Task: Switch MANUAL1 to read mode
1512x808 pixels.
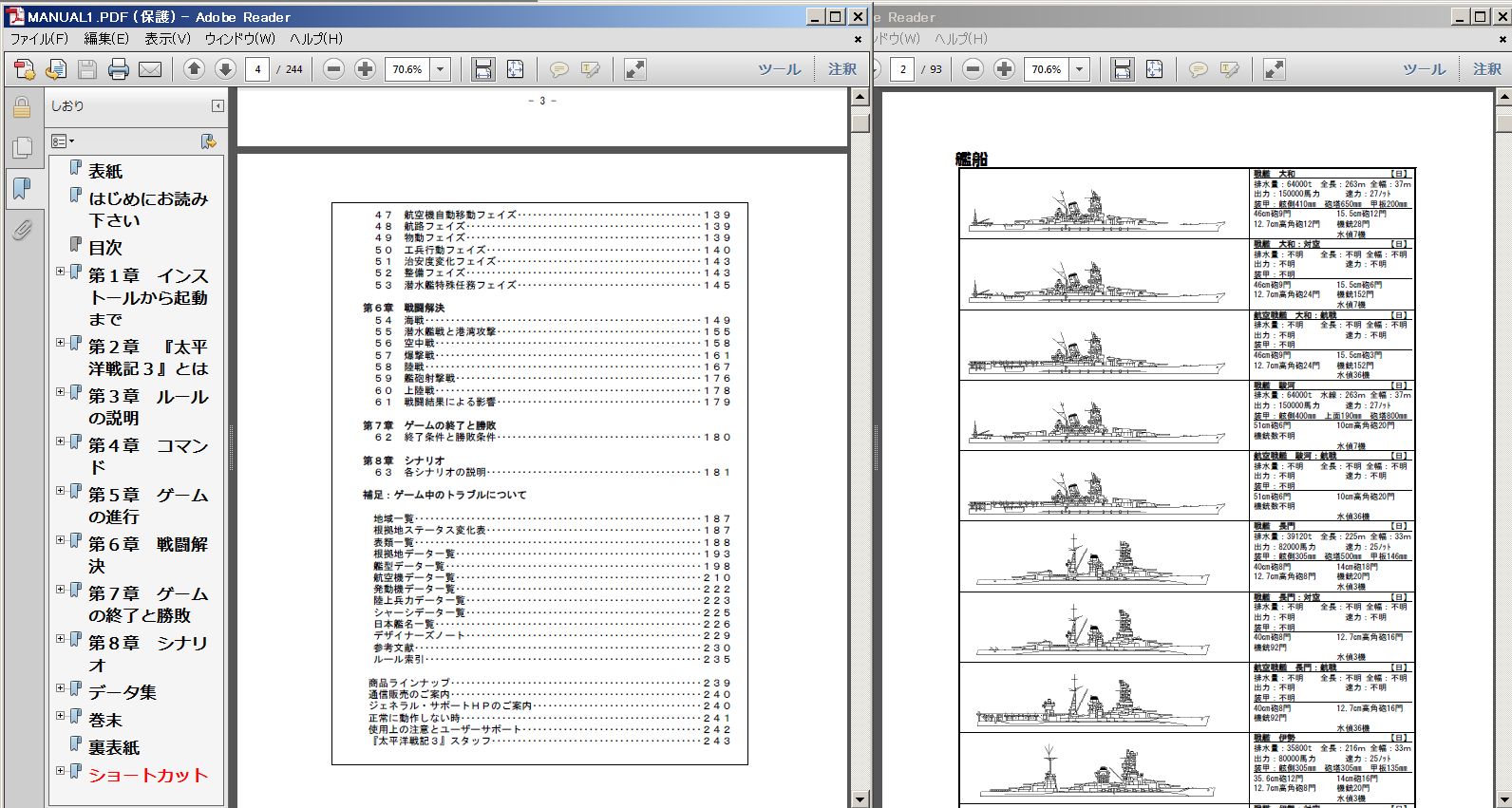Action: click(x=635, y=69)
